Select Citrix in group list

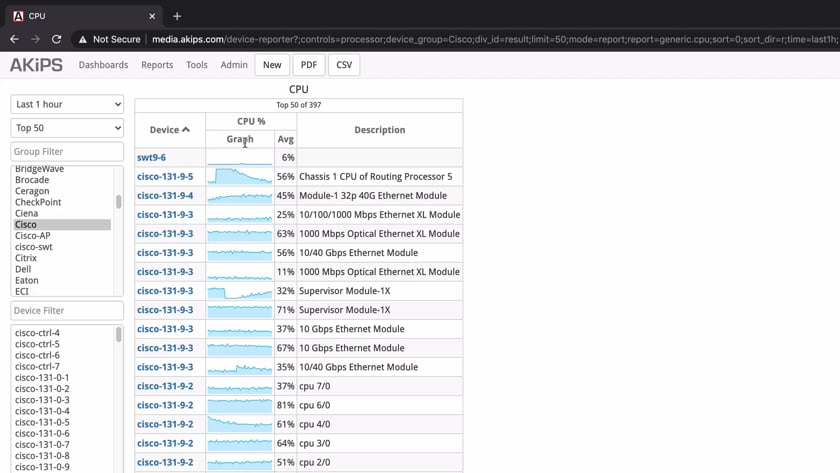tap(26, 258)
